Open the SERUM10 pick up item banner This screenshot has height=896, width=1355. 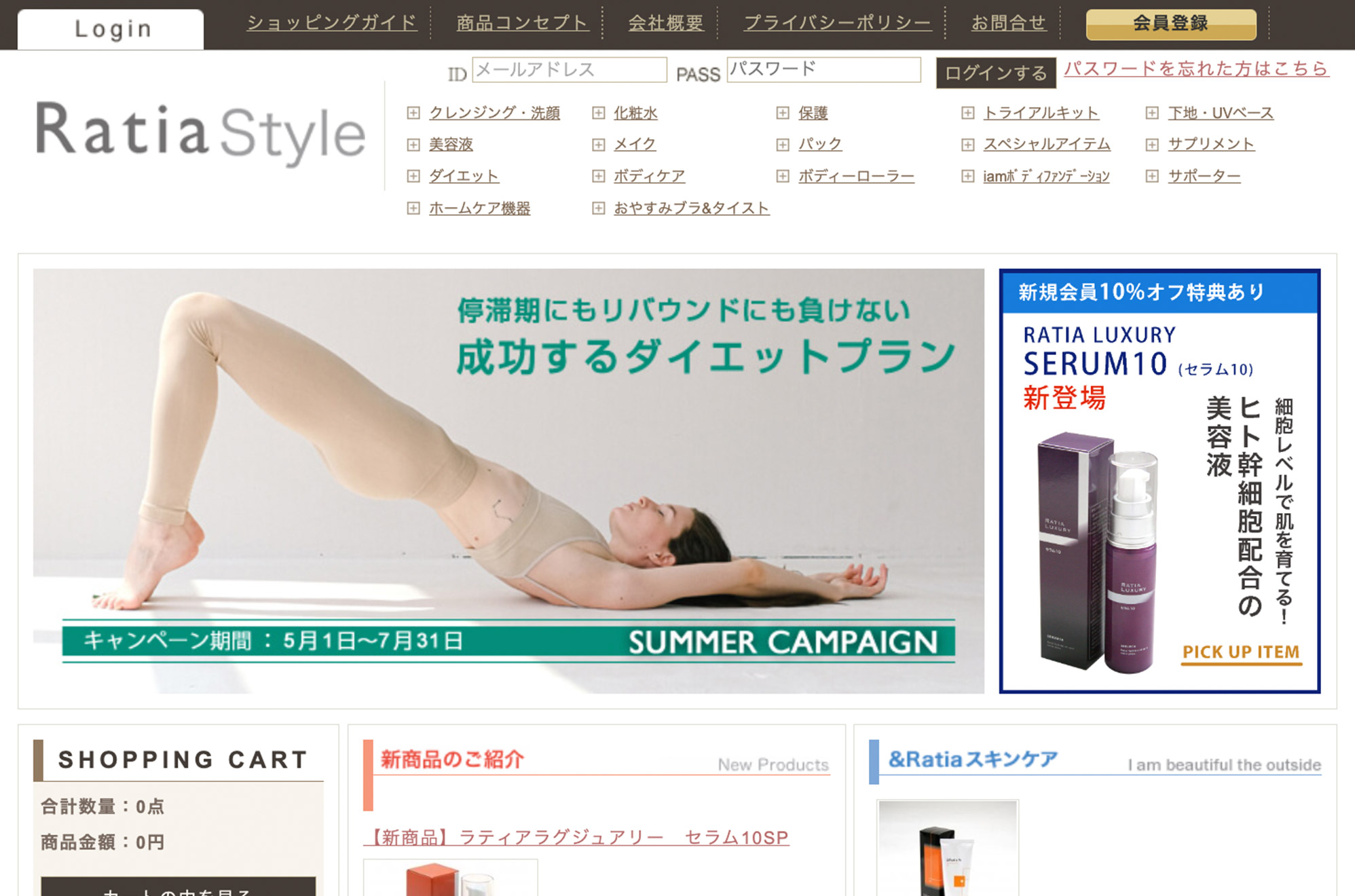click(1159, 481)
